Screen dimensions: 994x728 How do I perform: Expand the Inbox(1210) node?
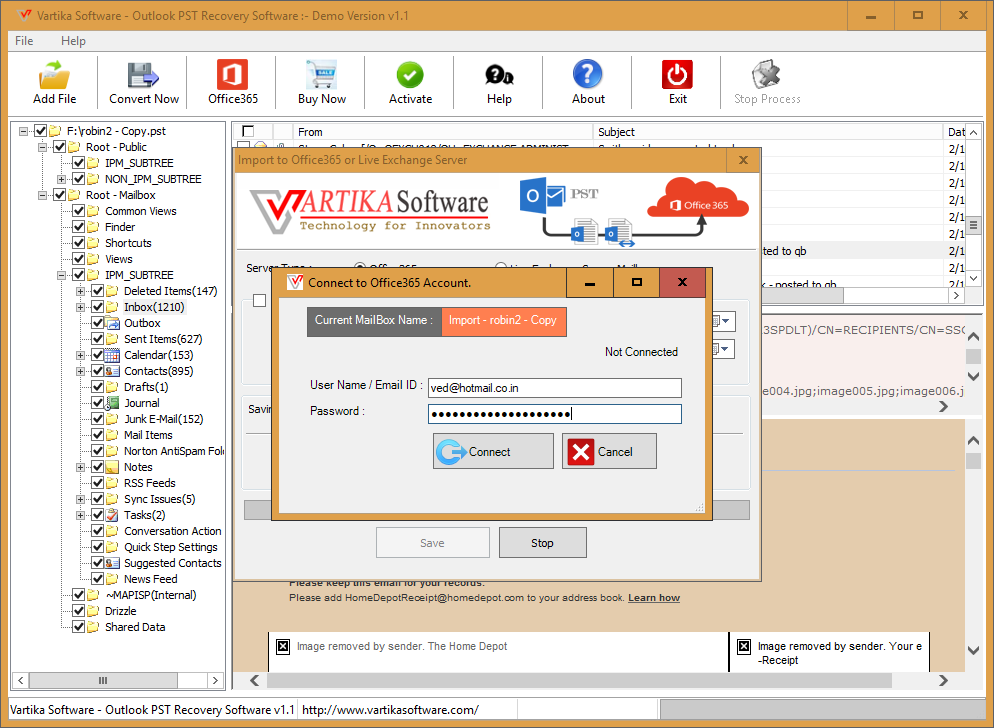(81, 307)
